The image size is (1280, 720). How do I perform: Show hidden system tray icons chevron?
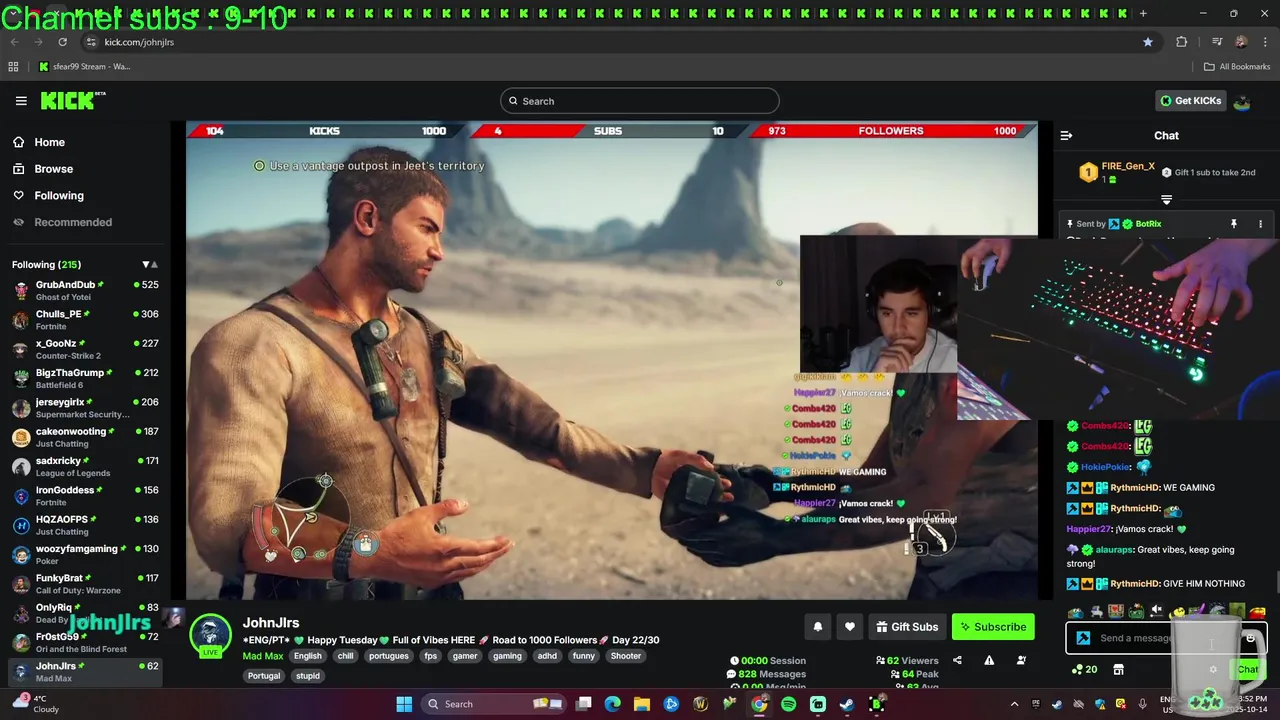1014,704
